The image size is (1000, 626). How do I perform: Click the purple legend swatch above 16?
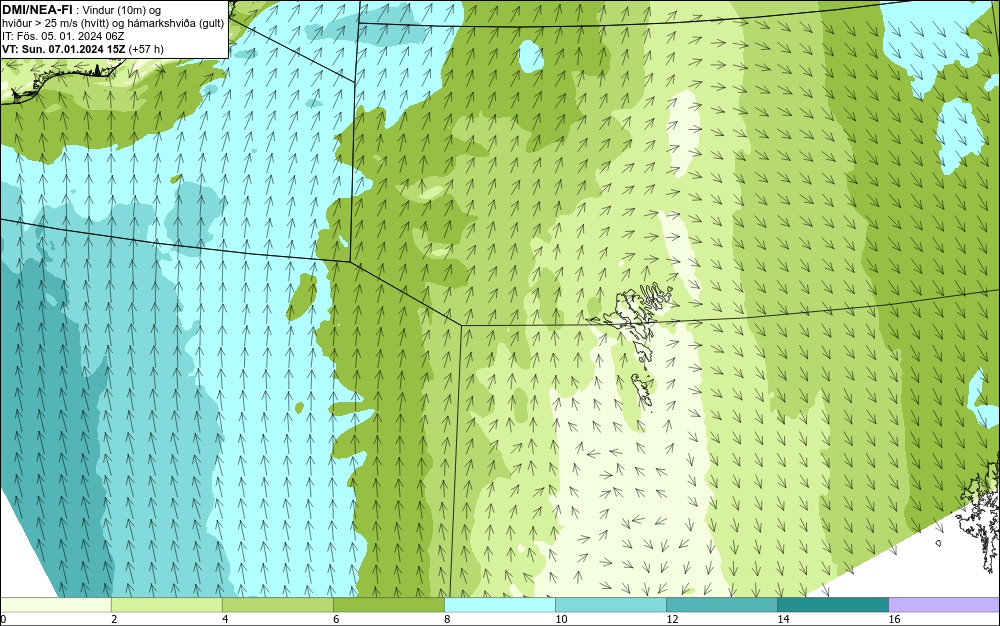(944, 604)
